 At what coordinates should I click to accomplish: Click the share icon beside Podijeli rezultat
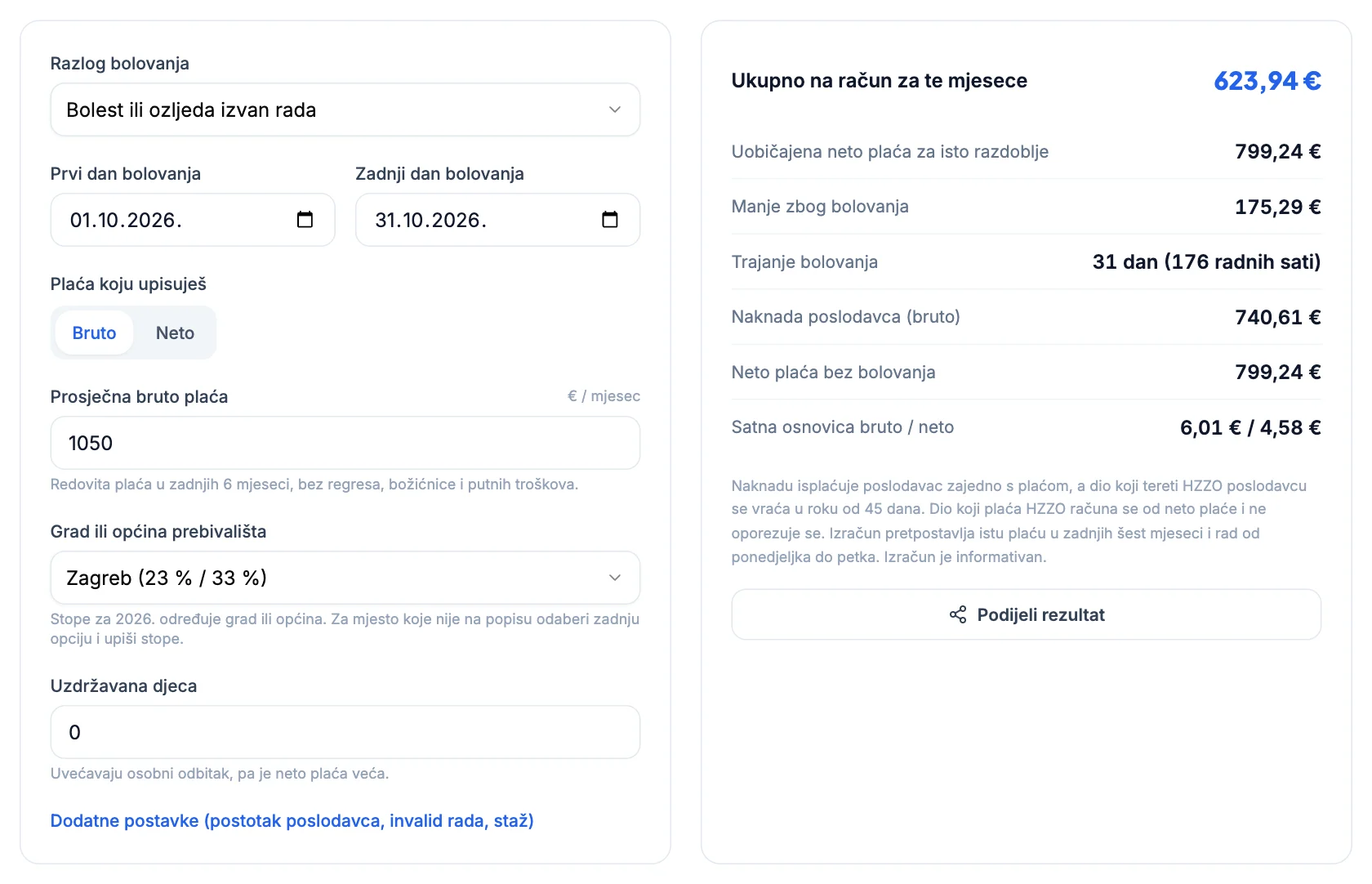click(958, 614)
